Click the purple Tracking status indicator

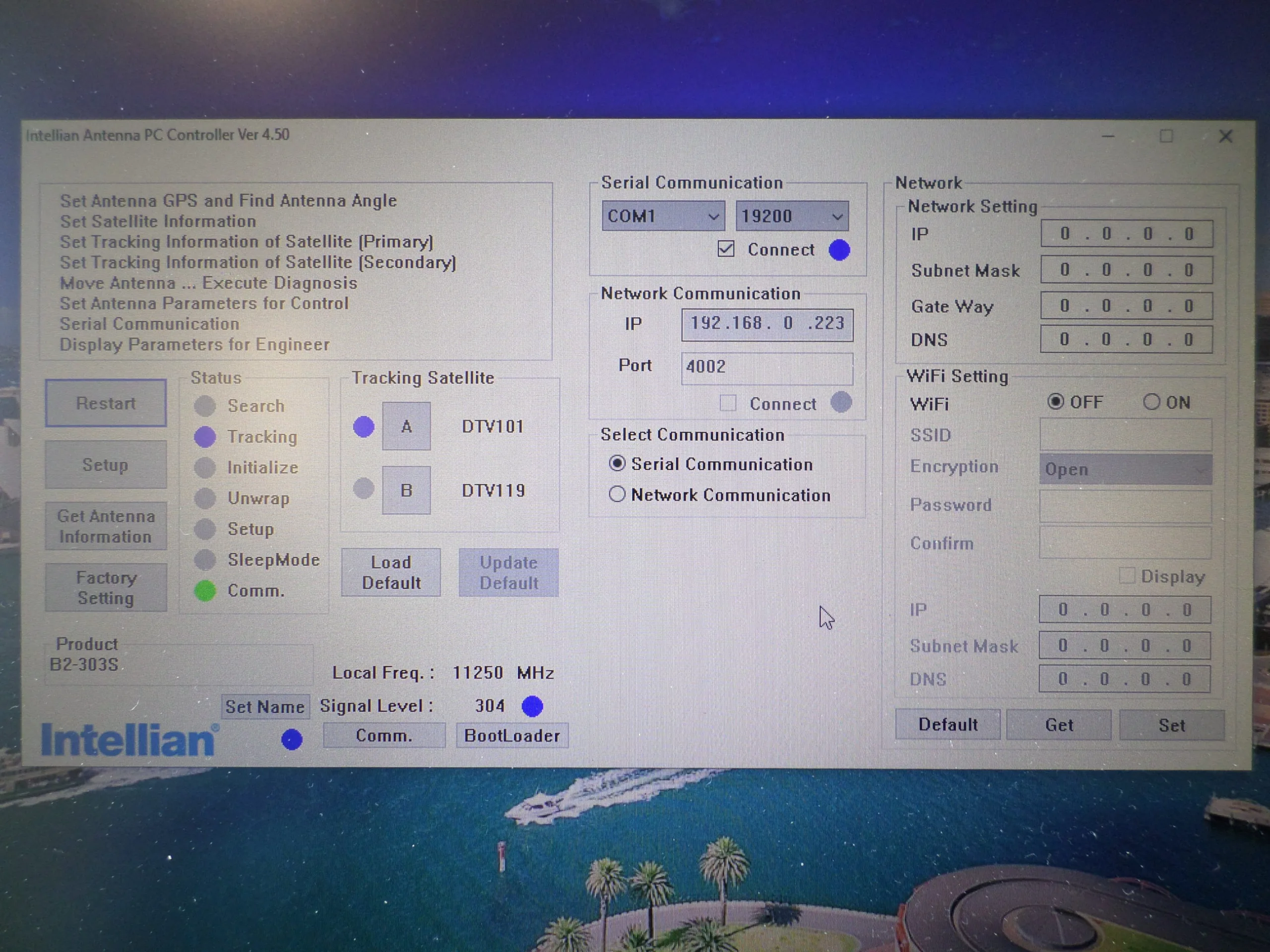pos(205,437)
